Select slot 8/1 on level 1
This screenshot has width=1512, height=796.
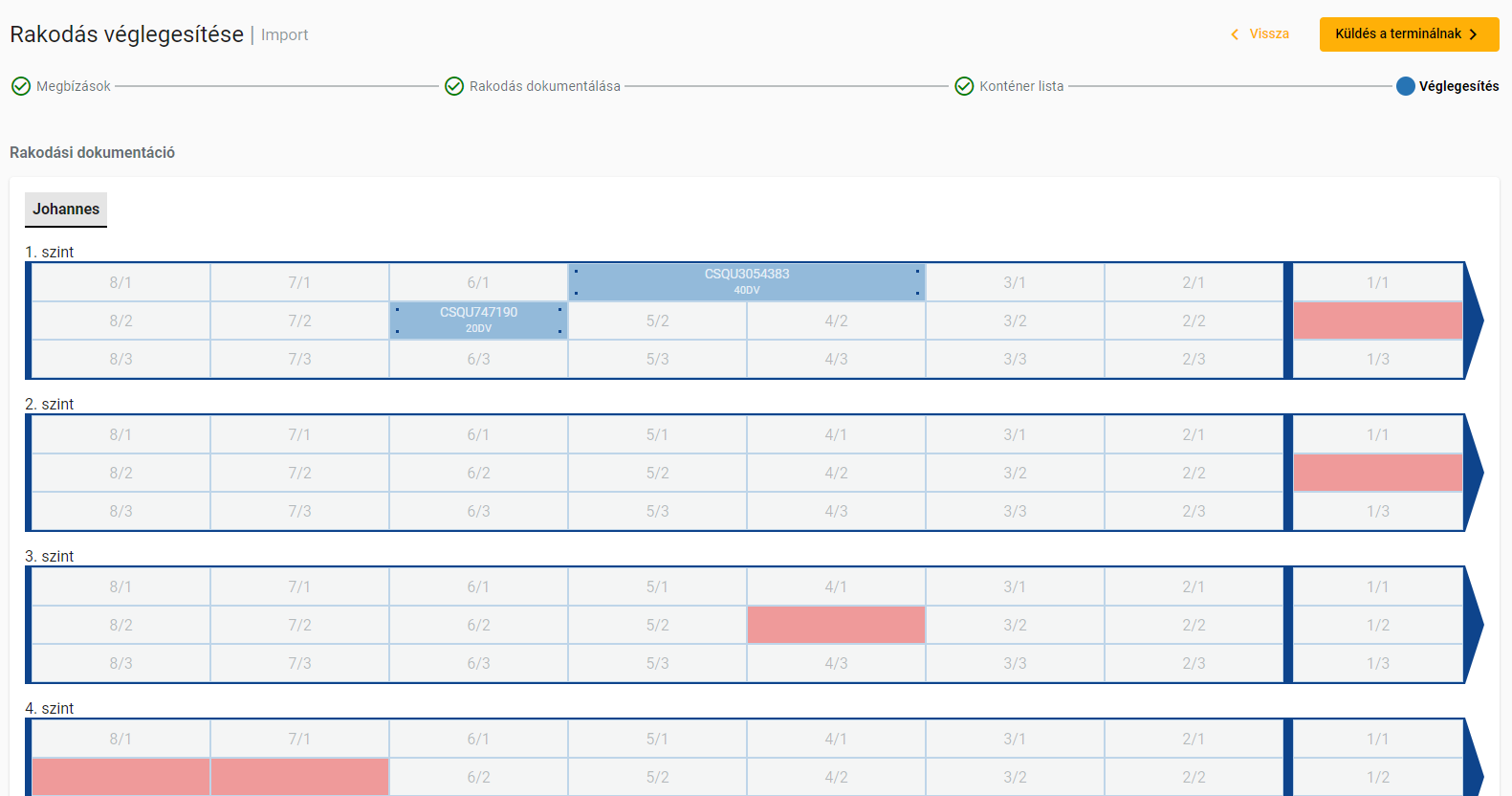pos(121,282)
